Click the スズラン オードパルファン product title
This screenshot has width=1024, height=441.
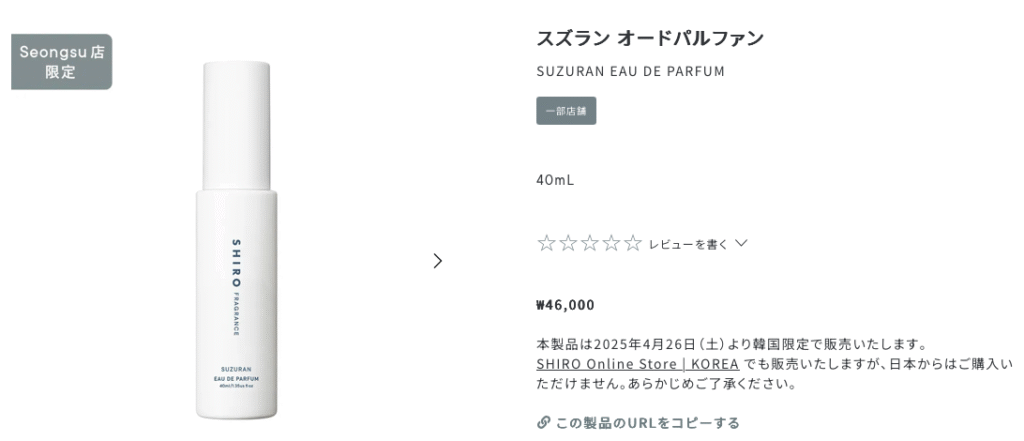pos(650,39)
